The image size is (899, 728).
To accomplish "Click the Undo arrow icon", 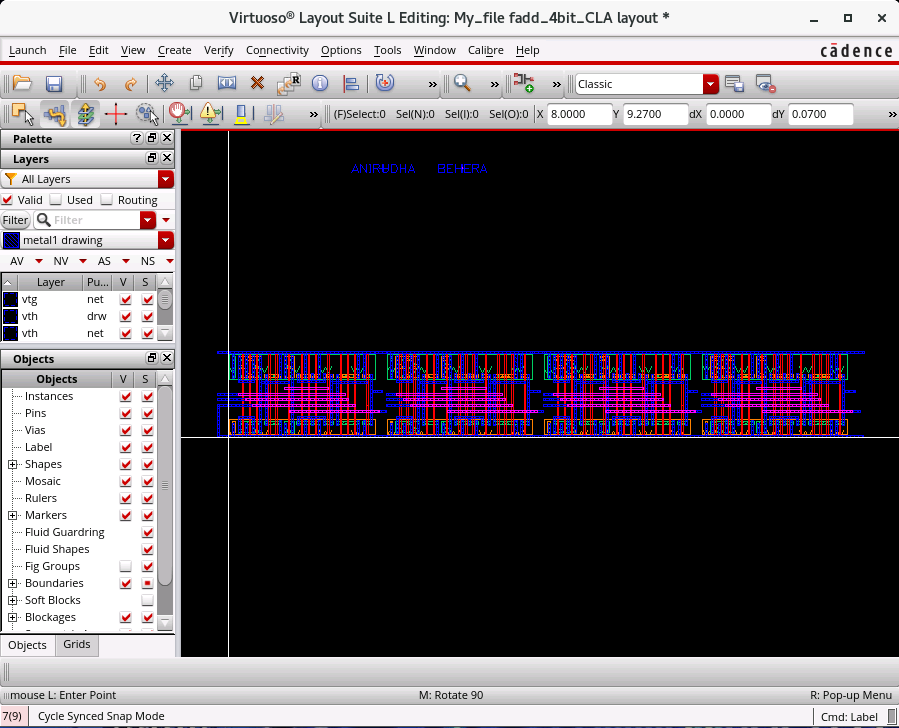I will click(x=99, y=84).
